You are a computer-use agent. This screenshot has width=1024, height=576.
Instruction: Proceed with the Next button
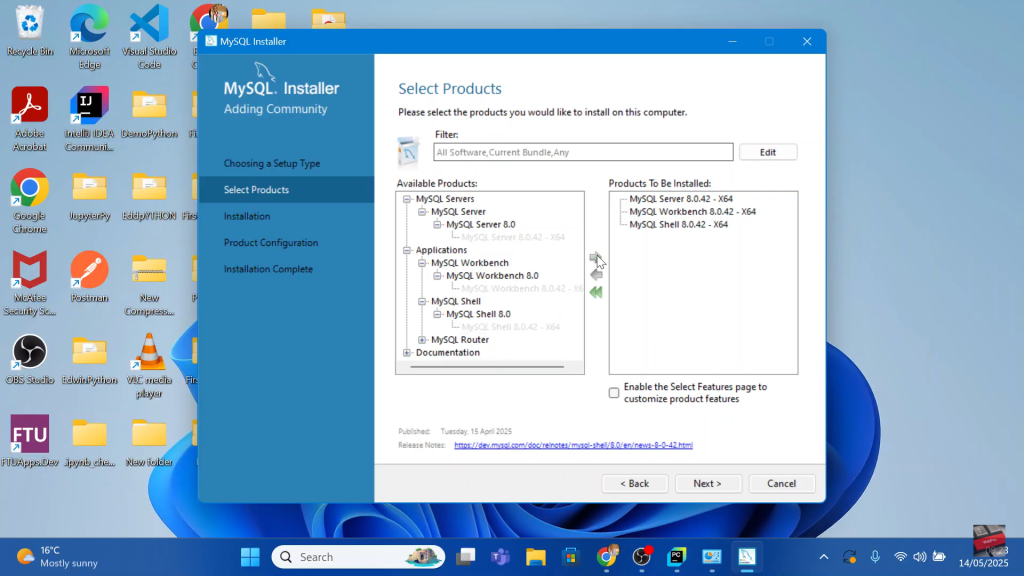point(708,483)
